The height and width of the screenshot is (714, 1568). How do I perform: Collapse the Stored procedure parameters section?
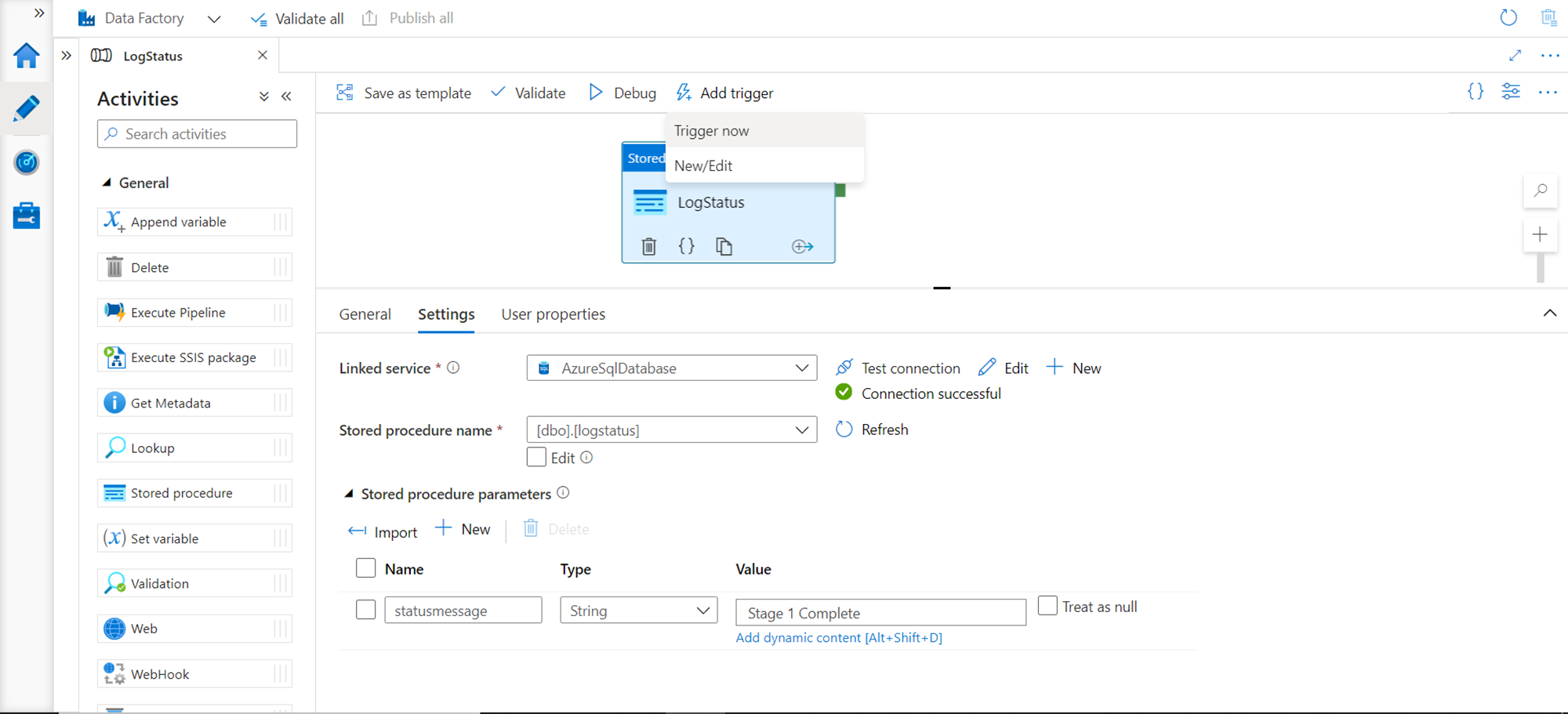349,494
